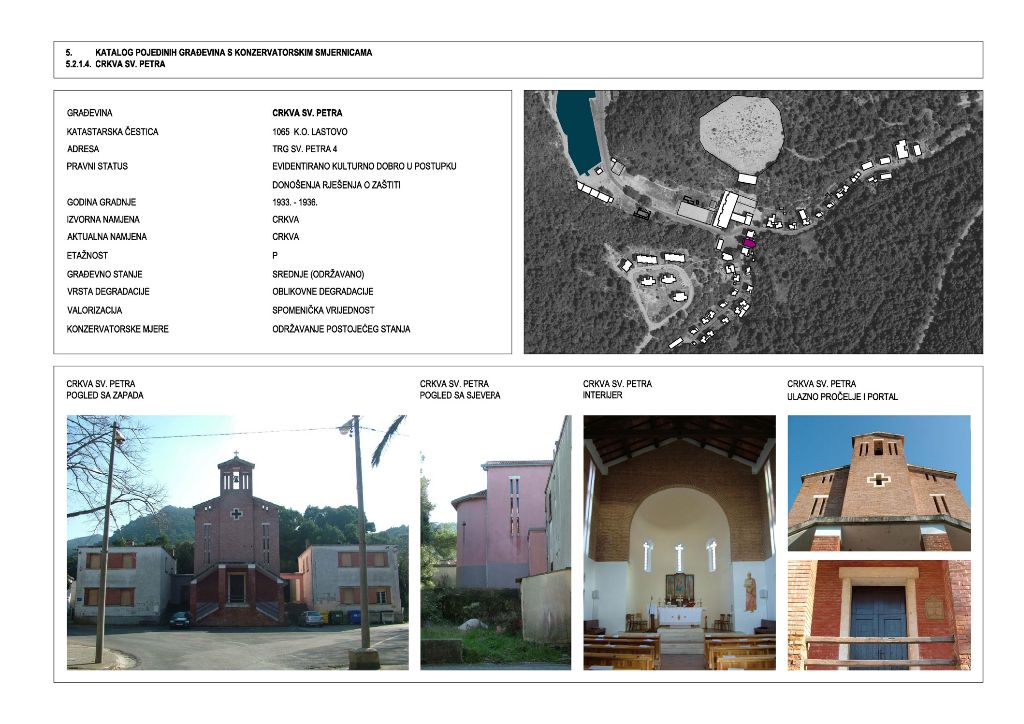This screenshot has width=1024, height=724.
Task: Click the value '1065 K.O. LASTOVO'
Action: 310,132
